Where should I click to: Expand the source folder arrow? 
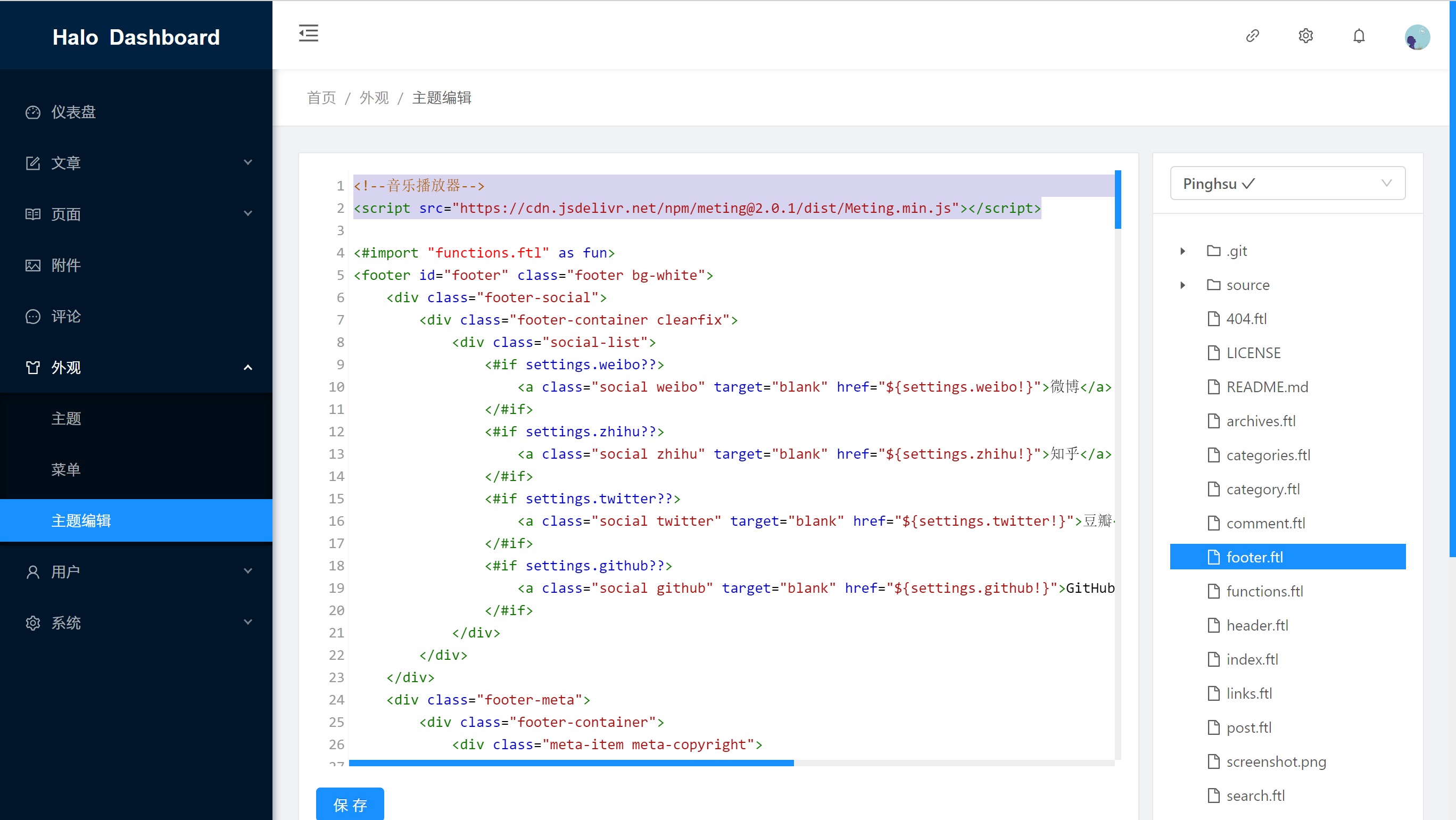point(1182,285)
